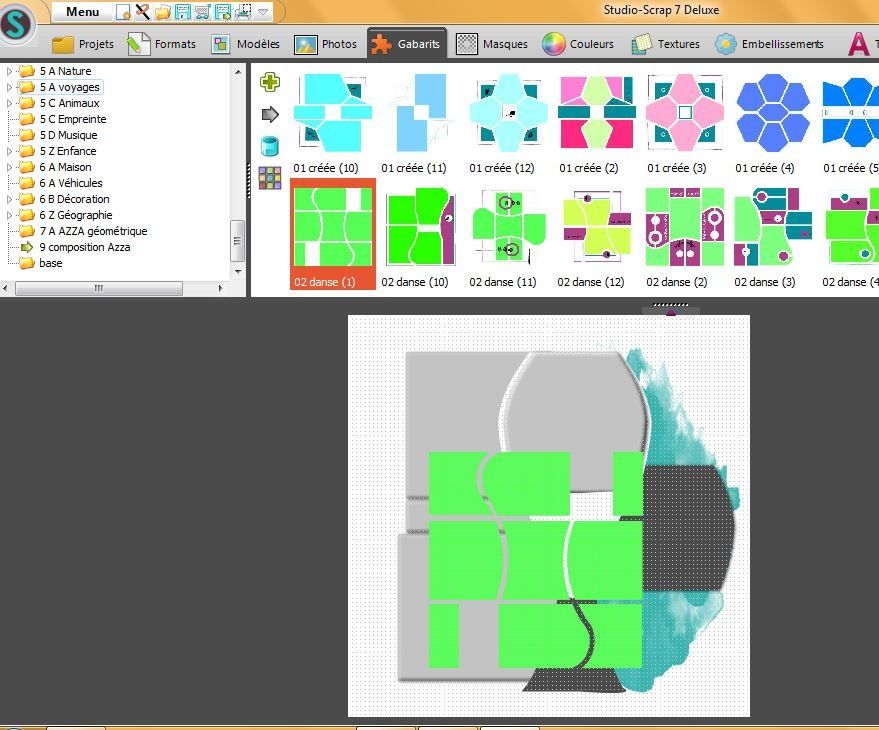The width and height of the screenshot is (879, 730).
Task: Click the floppy disk with arrow export icon
Action: [223, 12]
